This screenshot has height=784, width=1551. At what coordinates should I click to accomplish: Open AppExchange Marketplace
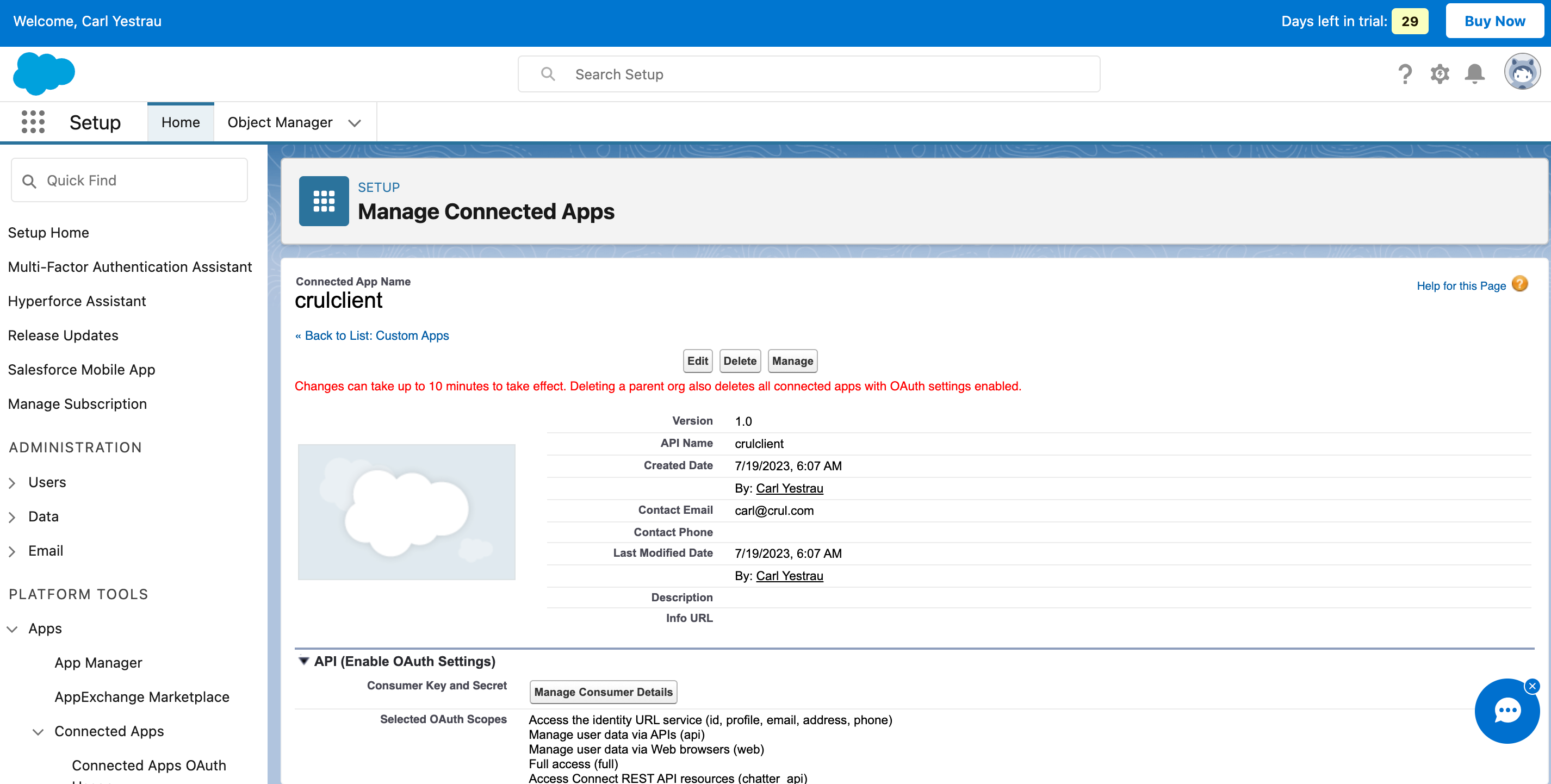click(142, 696)
